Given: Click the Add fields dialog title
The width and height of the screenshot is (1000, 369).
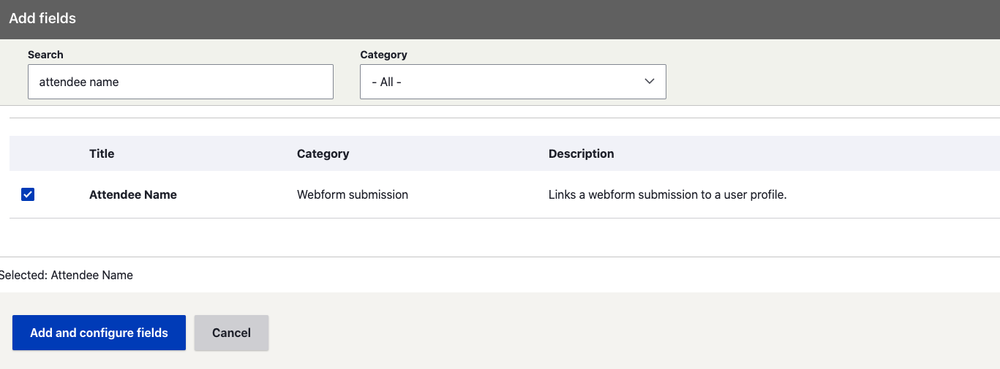Looking at the screenshot, I should (43, 18).
